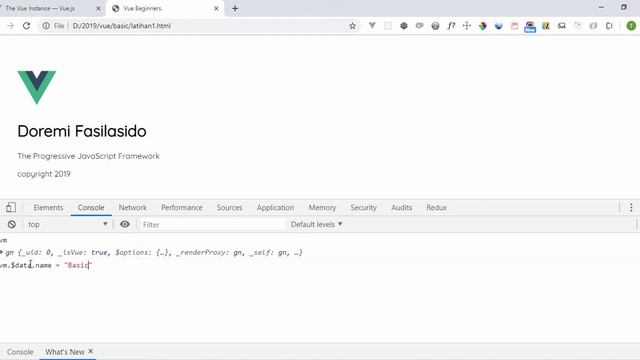Switch to the Performance tab

coord(182,207)
